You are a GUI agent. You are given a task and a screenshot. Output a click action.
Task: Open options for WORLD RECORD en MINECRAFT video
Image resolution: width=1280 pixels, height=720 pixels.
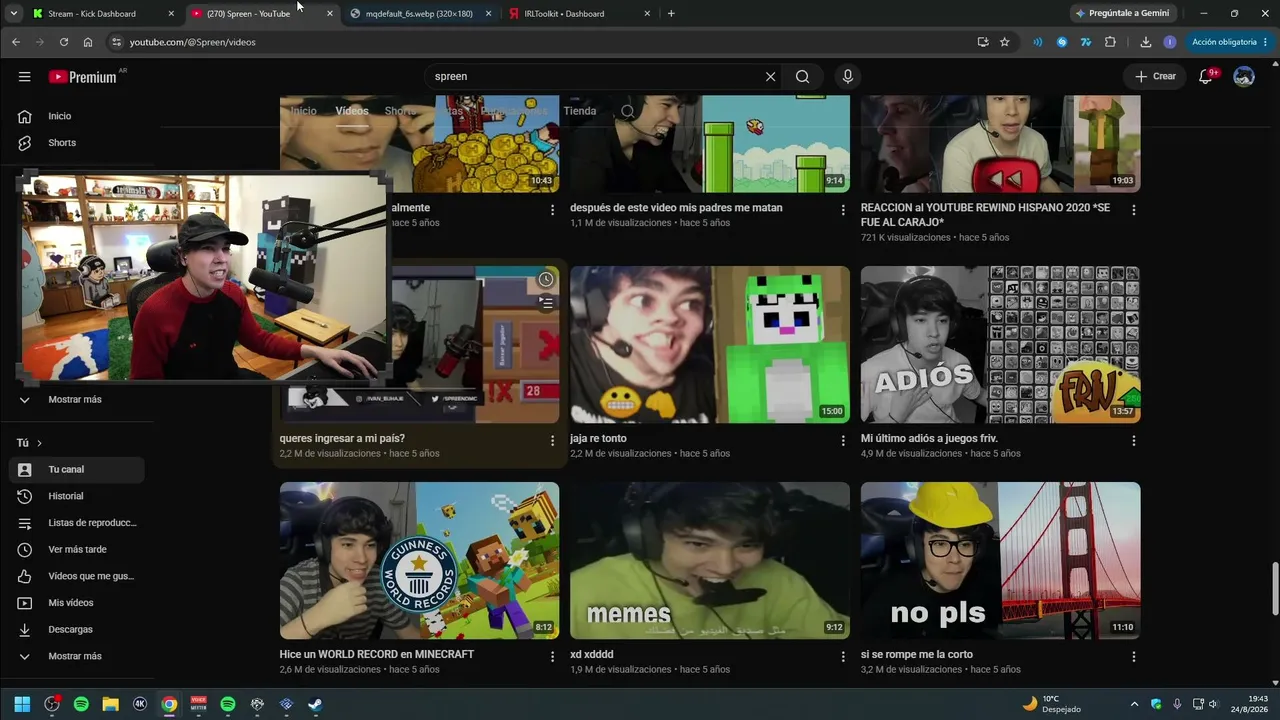552,656
